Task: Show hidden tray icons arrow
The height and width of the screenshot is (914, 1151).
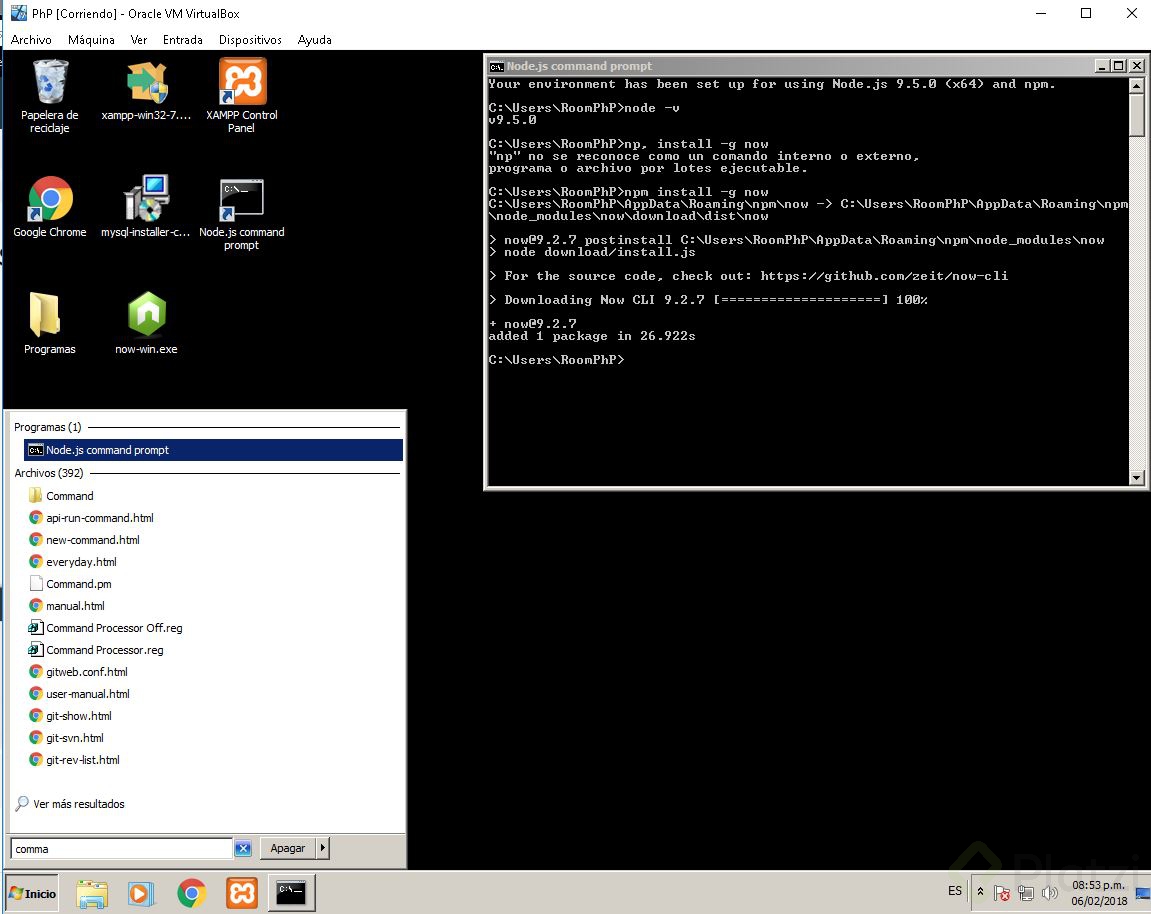Action: tap(980, 892)
